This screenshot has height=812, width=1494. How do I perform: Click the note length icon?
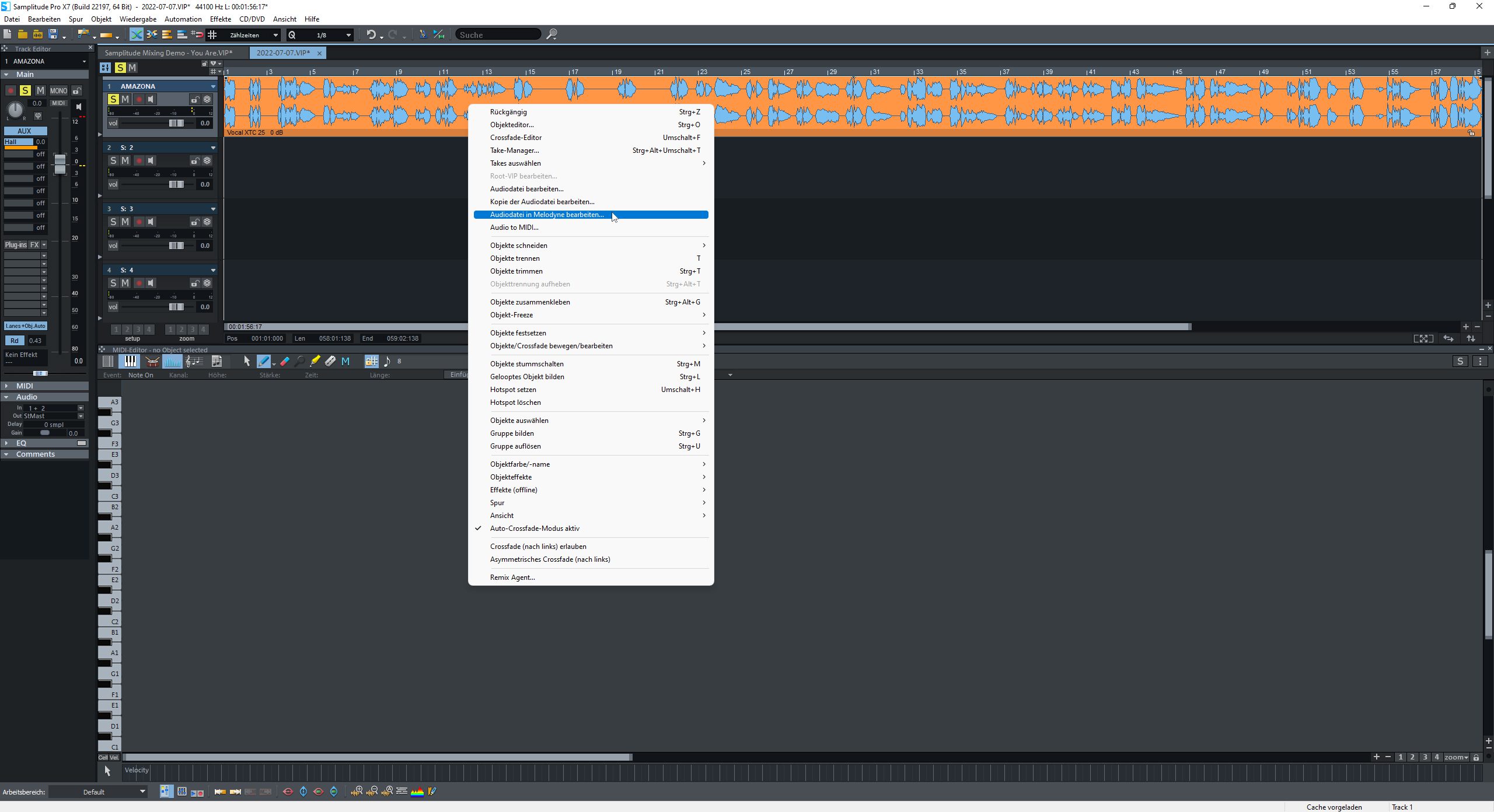386,362
